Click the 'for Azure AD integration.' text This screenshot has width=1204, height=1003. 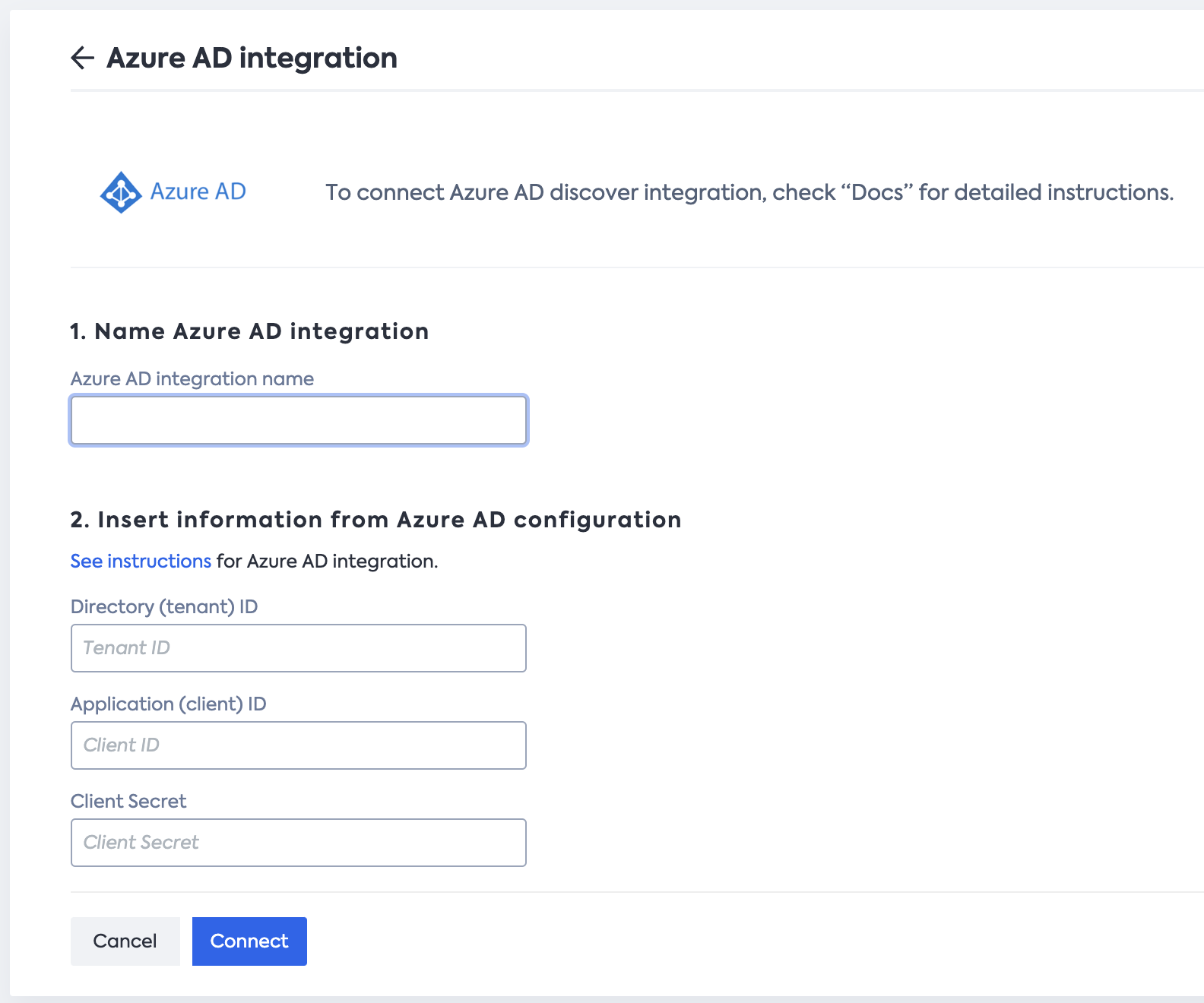[x=328, y=561]
